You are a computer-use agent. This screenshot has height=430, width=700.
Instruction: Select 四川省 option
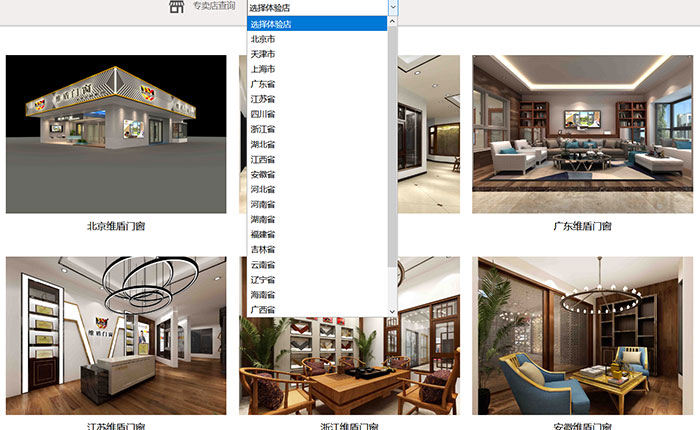263,114
